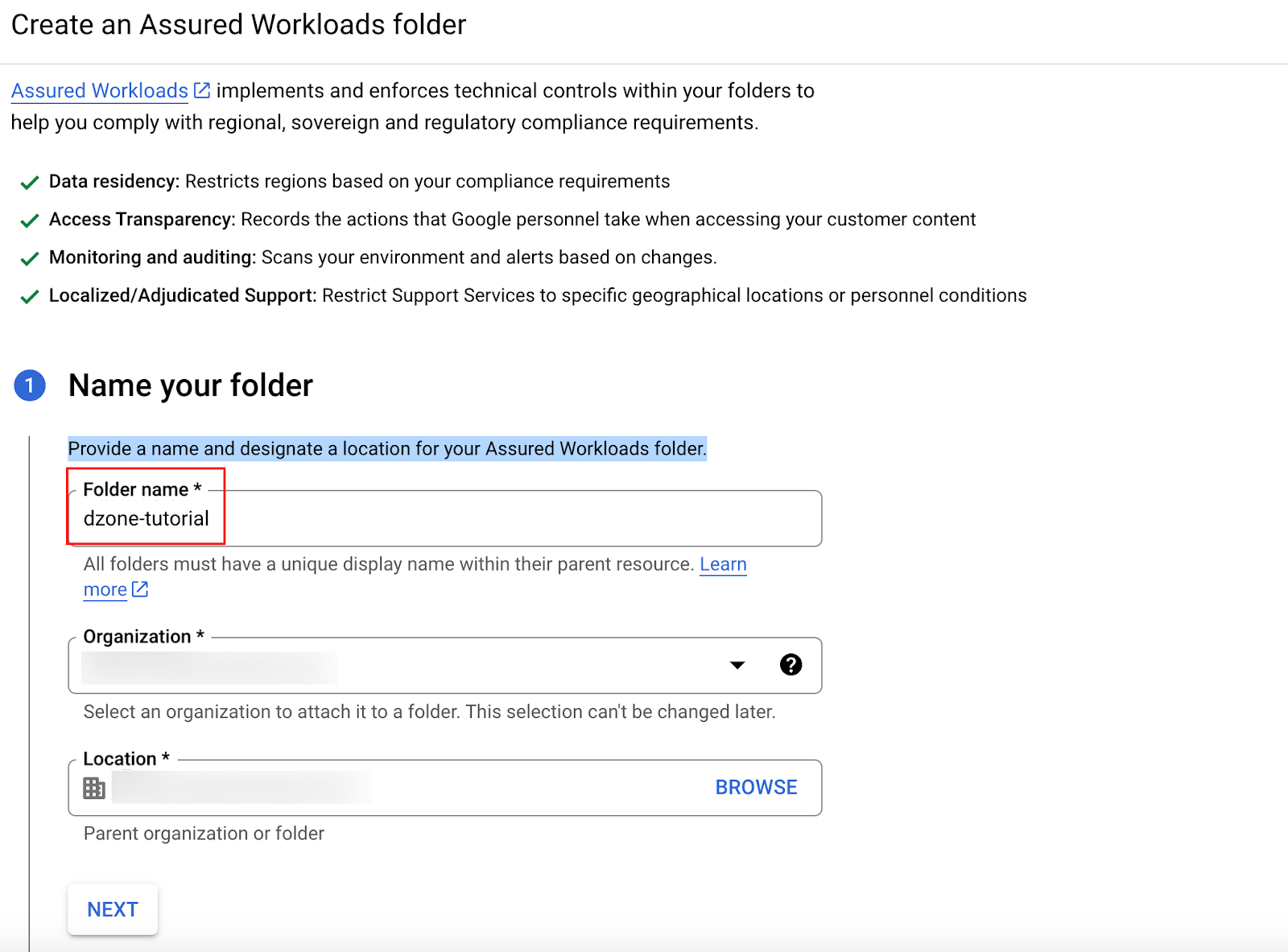The image size is (1288, 952).
Task: Open the Location picker via BROWSE
Action: (755, 788)
